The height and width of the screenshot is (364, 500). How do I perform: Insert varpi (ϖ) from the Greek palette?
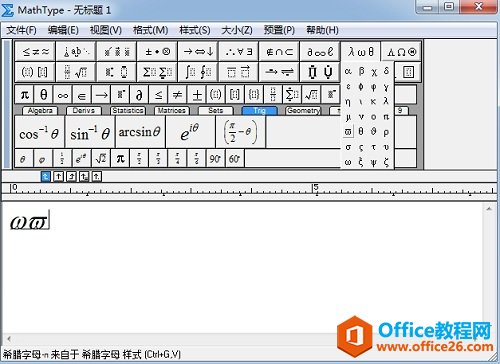pyautogui.click(x=348, y=132)
